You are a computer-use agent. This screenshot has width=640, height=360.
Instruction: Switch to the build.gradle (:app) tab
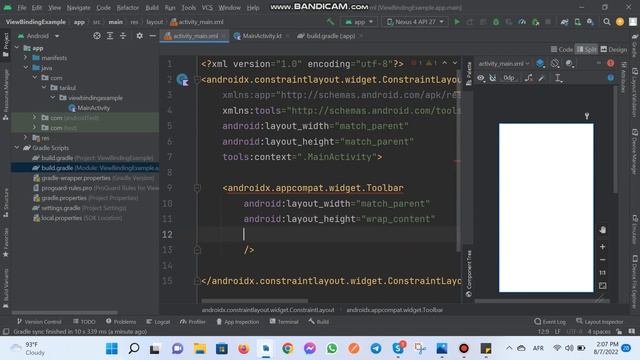pos(330,36)
